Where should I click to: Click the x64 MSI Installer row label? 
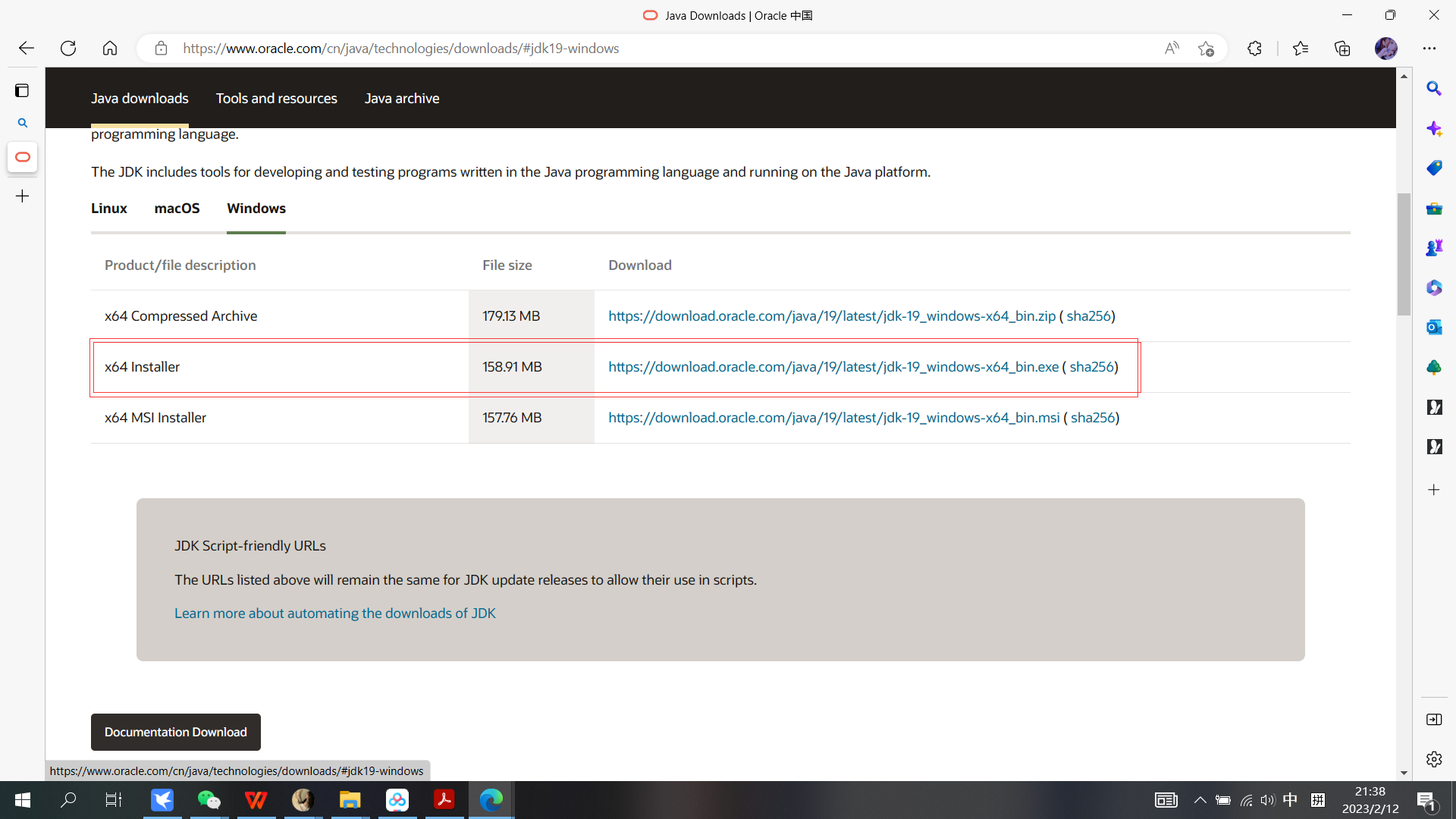tap(155, 418)
